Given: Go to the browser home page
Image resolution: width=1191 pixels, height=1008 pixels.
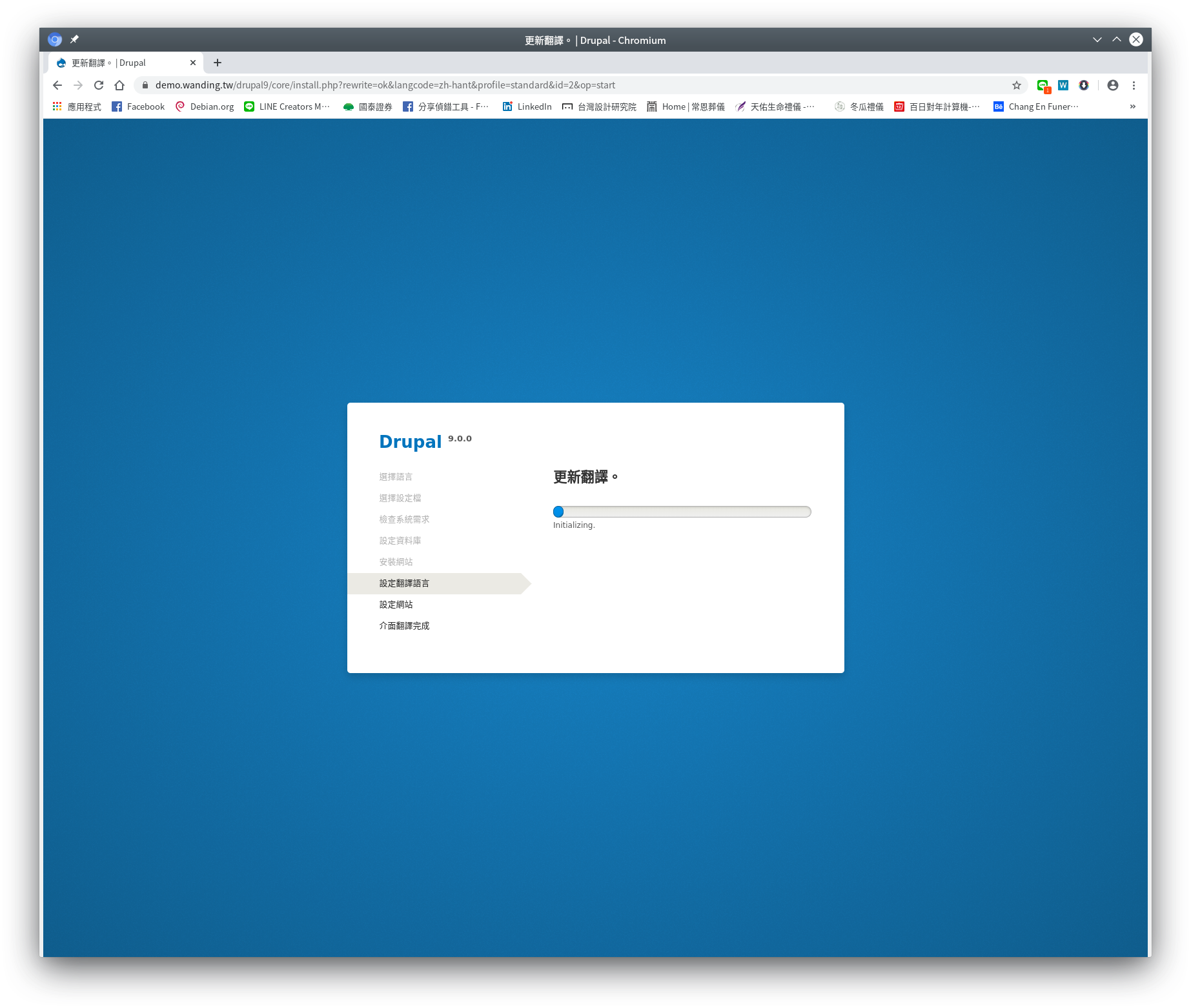Looking at the screenshot, I should pyautogui.click(x=119, y=85).
